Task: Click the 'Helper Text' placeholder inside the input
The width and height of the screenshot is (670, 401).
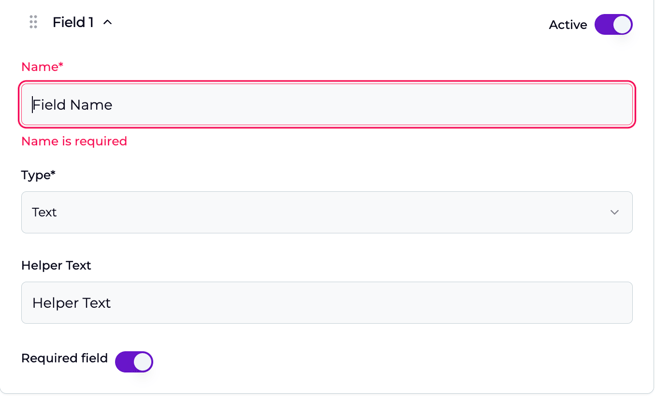Action: [x=72, y=303]
